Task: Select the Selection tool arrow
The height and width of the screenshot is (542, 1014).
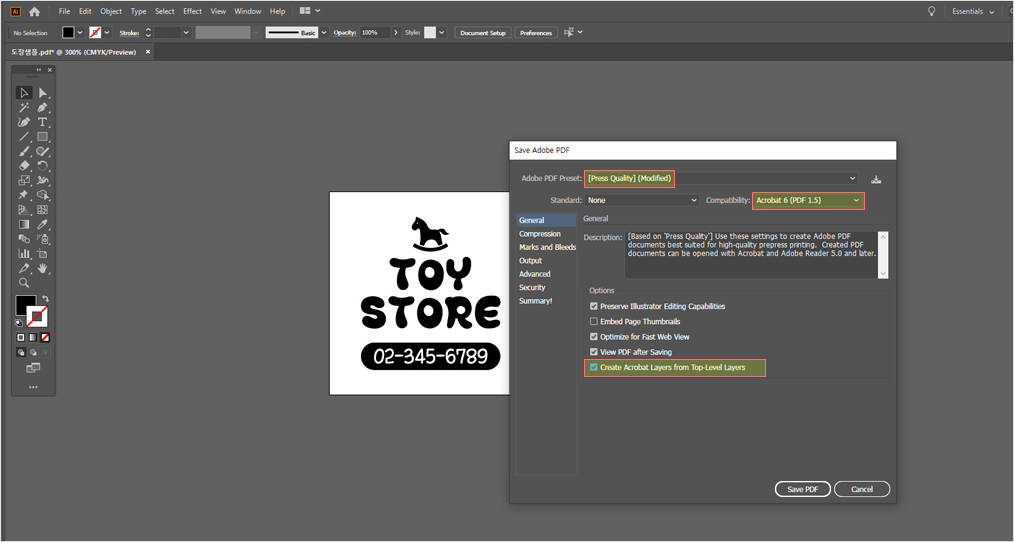Action: 24,93
